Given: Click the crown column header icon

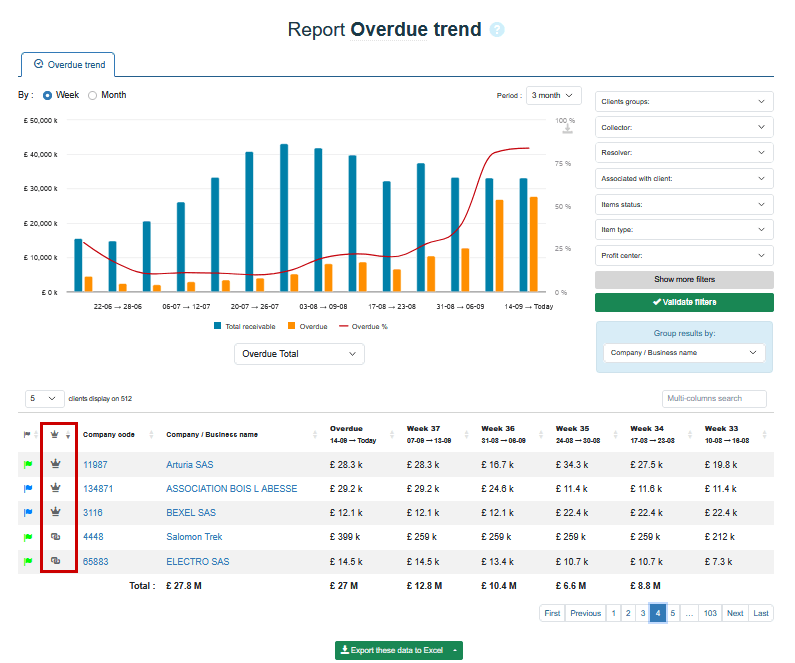Looking at the screenshot, I should (55, 434).
